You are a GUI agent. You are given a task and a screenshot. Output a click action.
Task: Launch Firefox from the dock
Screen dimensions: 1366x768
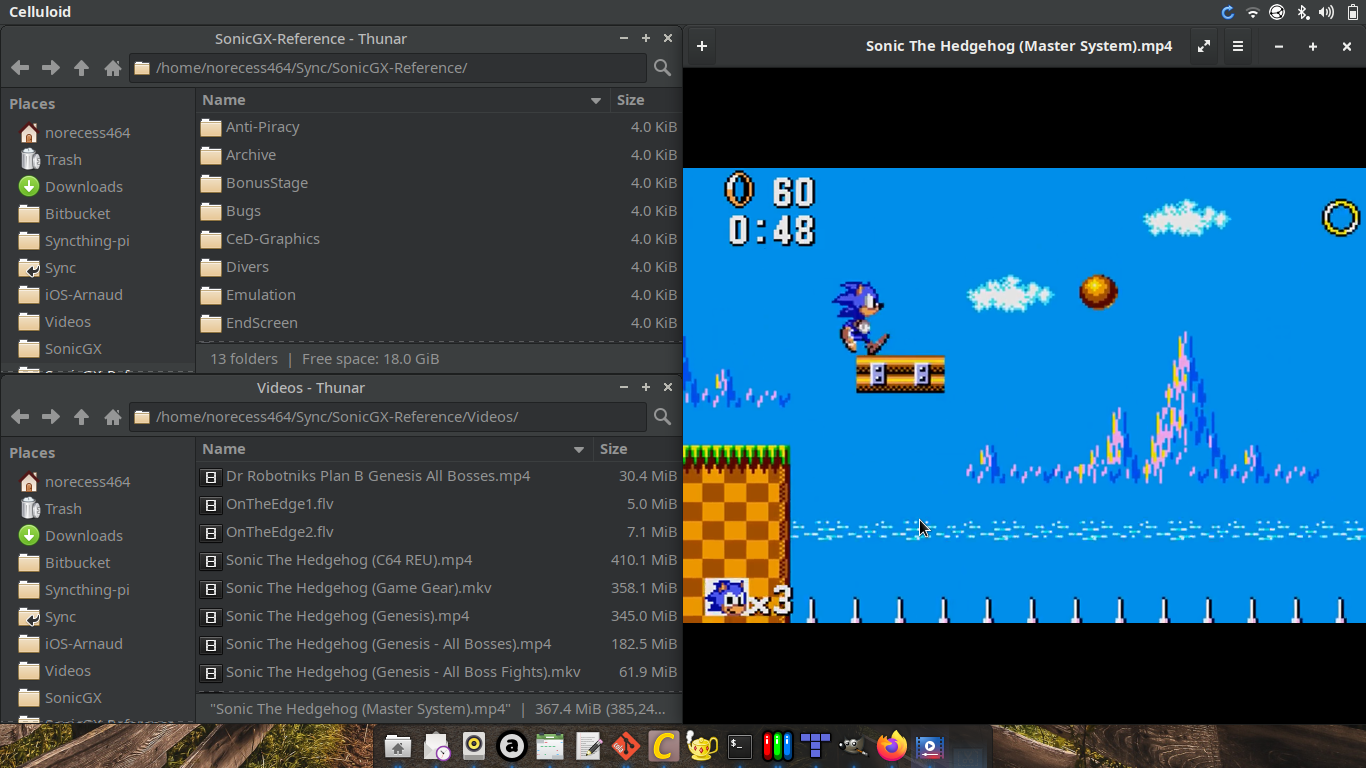click(892, 746)
